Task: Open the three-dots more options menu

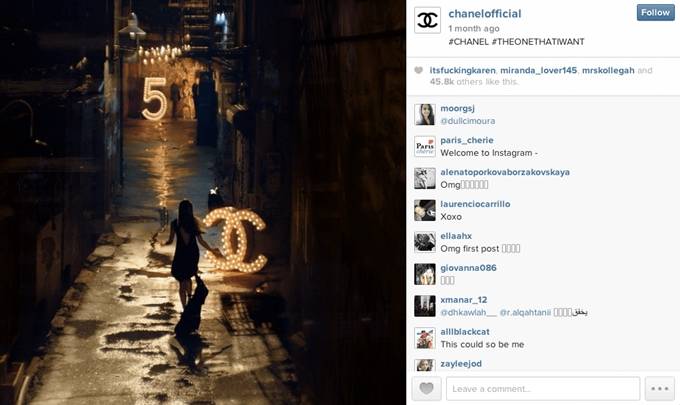Action: point(660,389)
